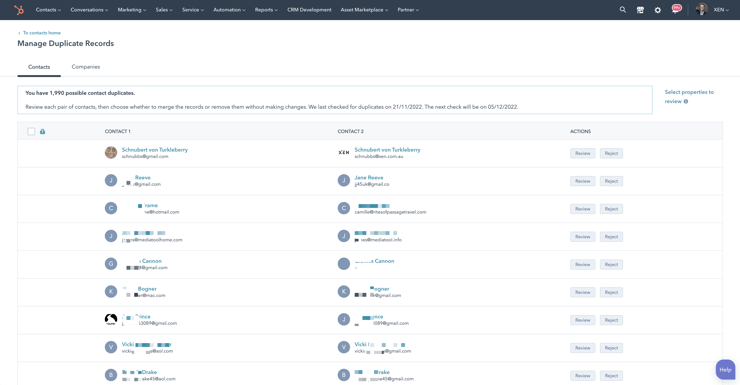Open Select properties to review link
The width and height of the screenshot is (740, 385).
[689, 96]
